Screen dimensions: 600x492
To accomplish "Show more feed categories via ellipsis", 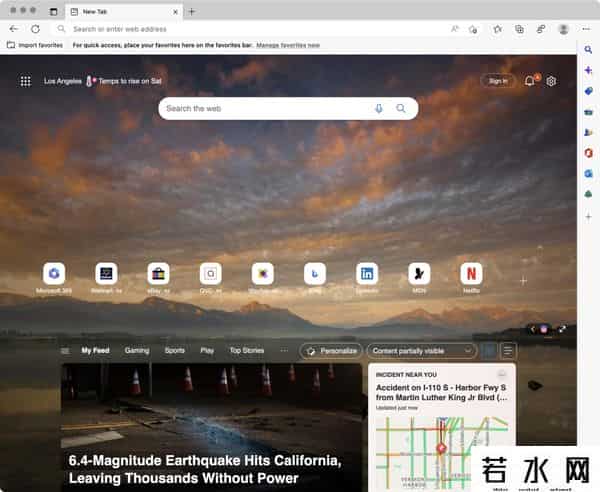I will [x=284, y=350].
